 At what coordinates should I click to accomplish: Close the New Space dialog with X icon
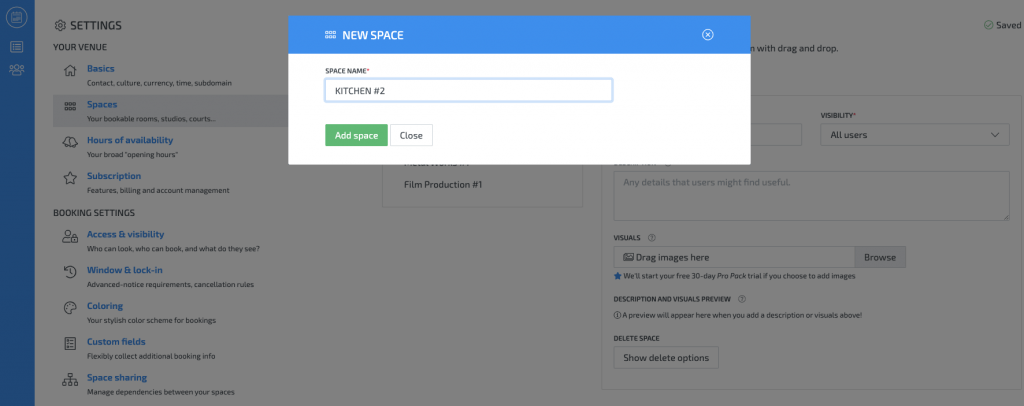[708, 35]
